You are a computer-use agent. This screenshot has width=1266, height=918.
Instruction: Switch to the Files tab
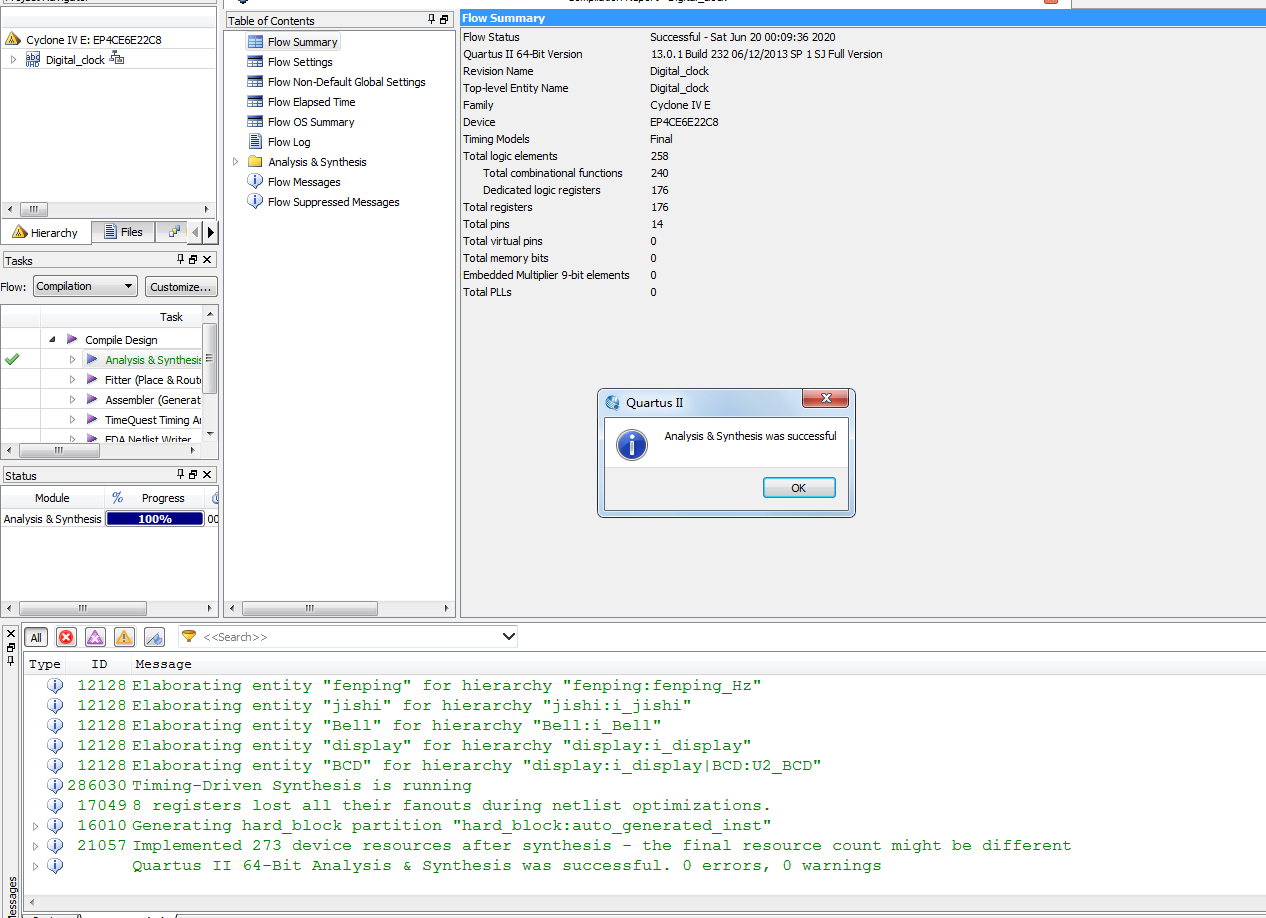point(122,232)
